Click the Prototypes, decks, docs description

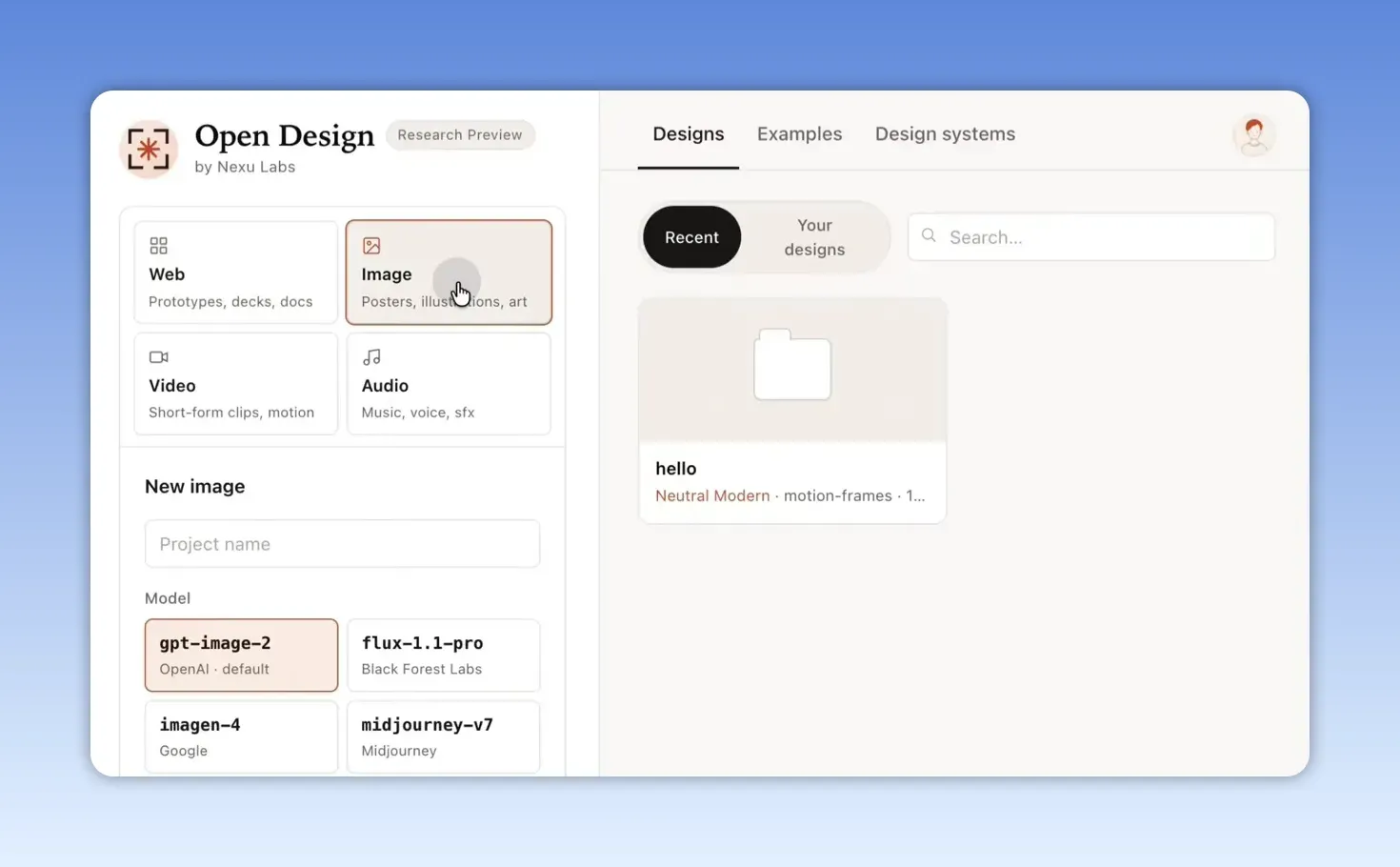click(230, 302)
